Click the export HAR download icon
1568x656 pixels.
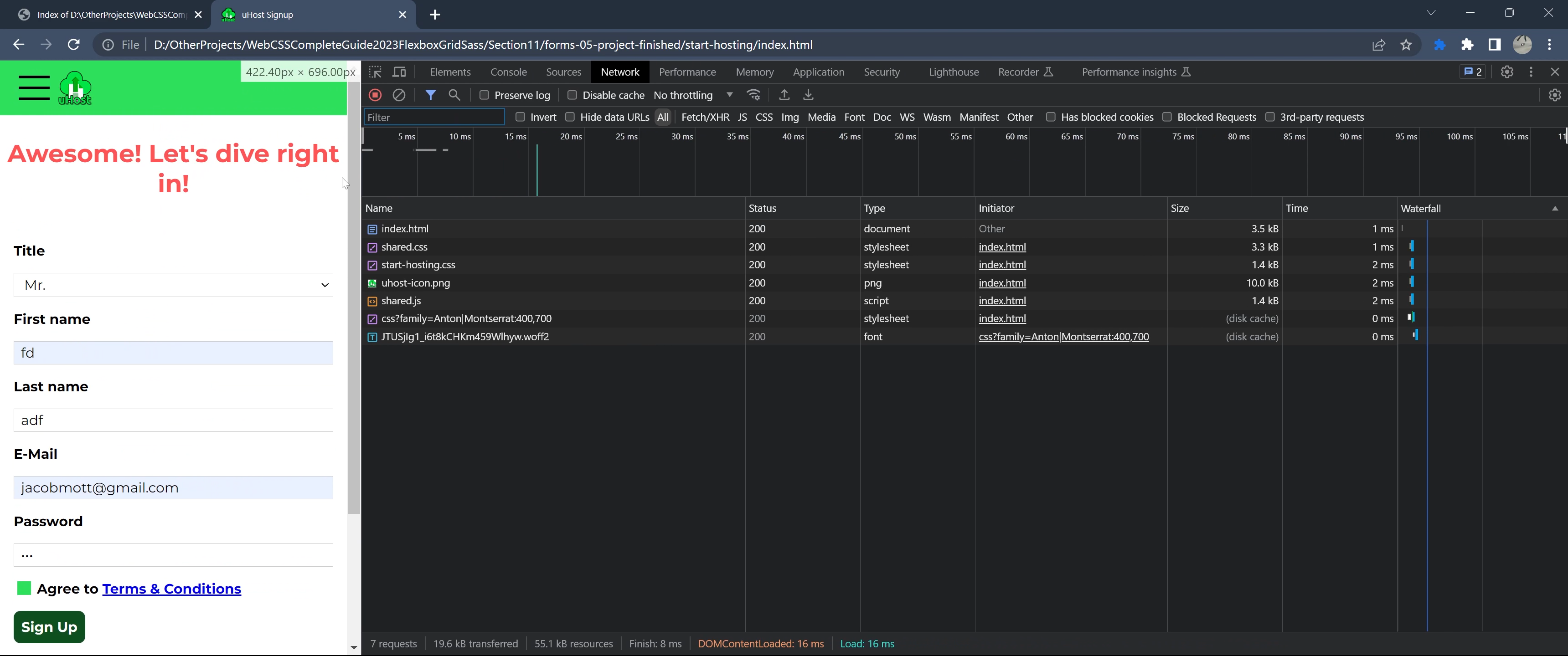click(x=808, y=95)
